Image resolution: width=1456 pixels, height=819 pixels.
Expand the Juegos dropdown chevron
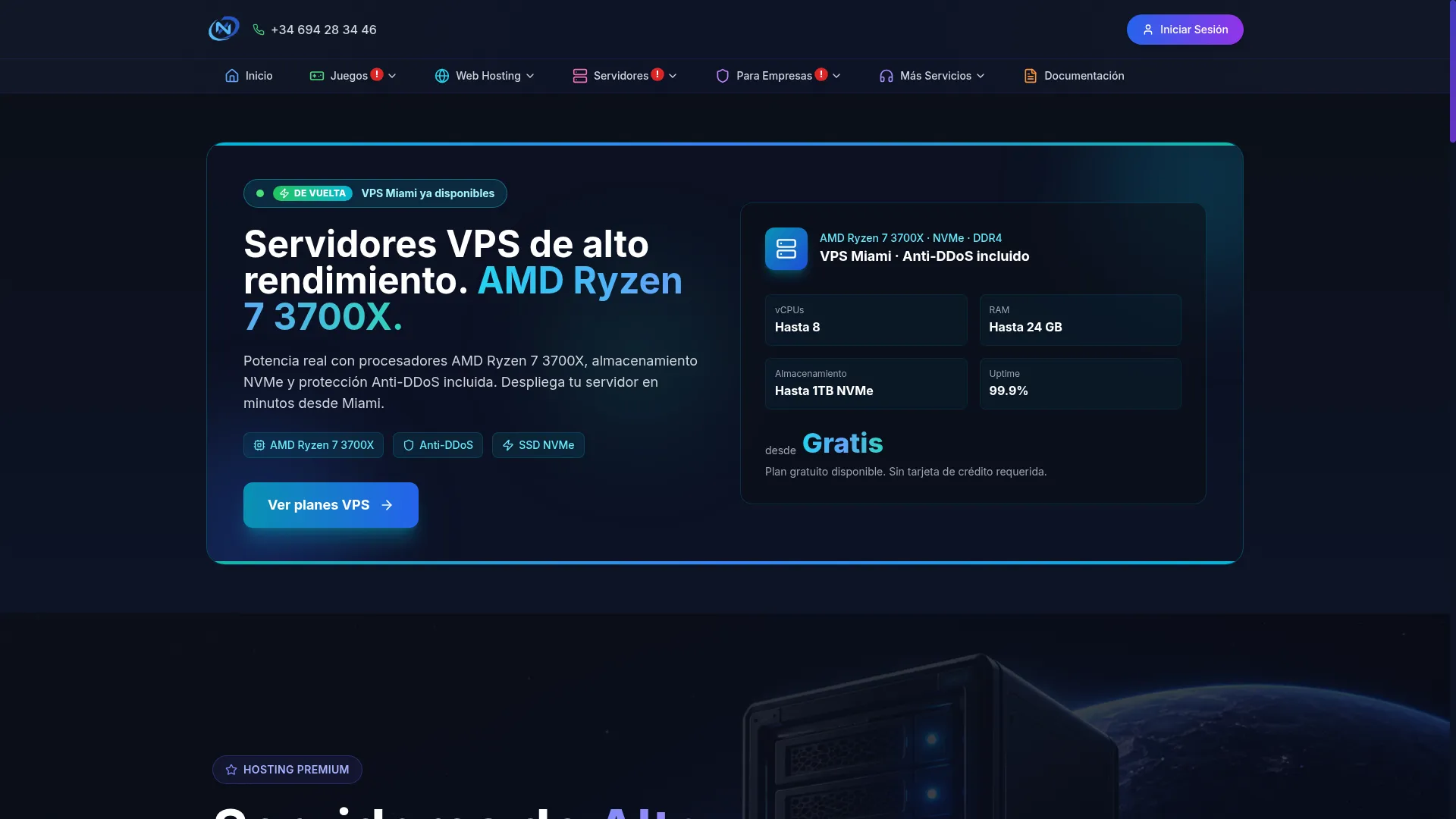392,76
